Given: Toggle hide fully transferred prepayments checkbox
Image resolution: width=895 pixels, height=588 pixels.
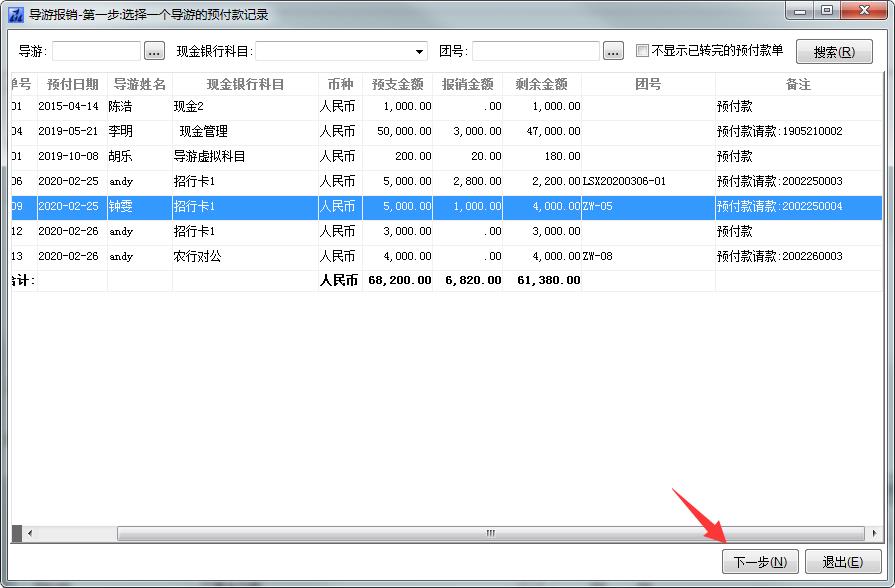Looking at the screenshot, I should point(643,51).
